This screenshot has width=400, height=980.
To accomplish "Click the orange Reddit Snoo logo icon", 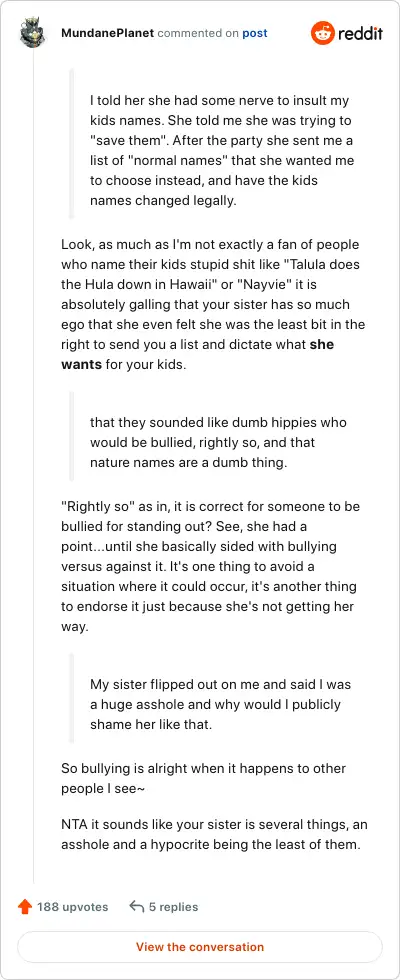I will tap(322, 33).
